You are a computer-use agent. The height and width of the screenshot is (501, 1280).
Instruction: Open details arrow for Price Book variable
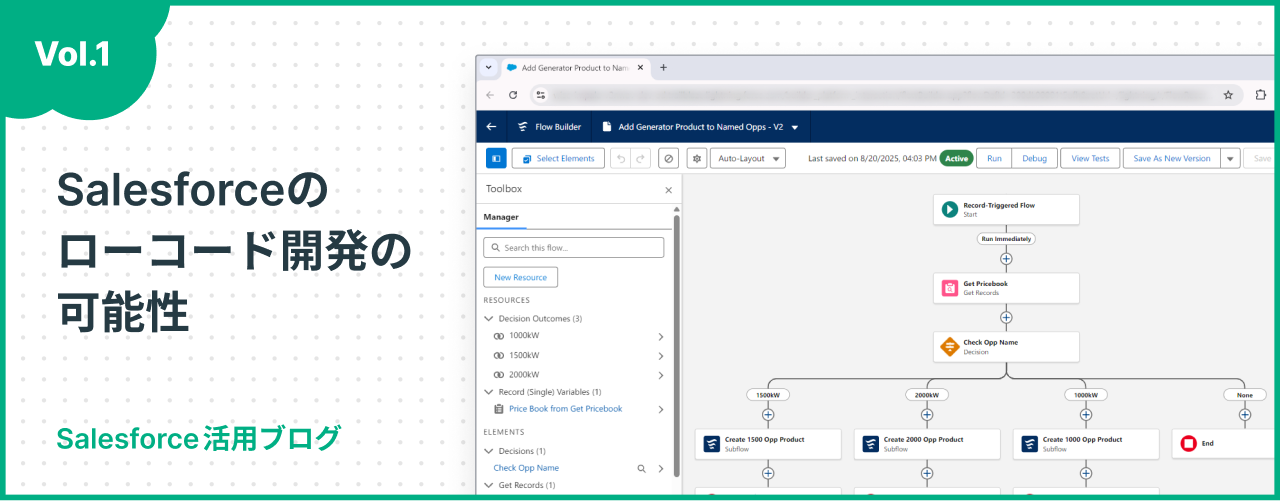point(661,409)
